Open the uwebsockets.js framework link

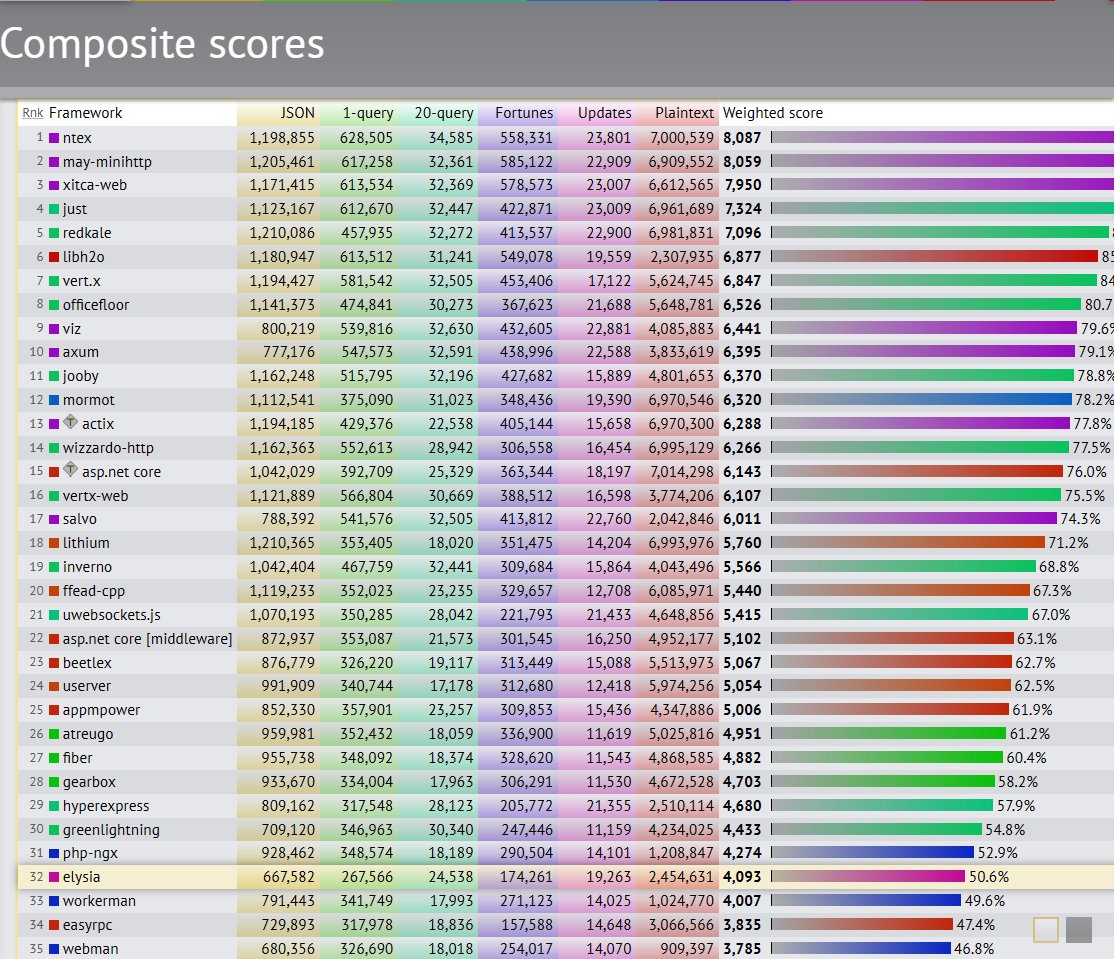point(112,615)
